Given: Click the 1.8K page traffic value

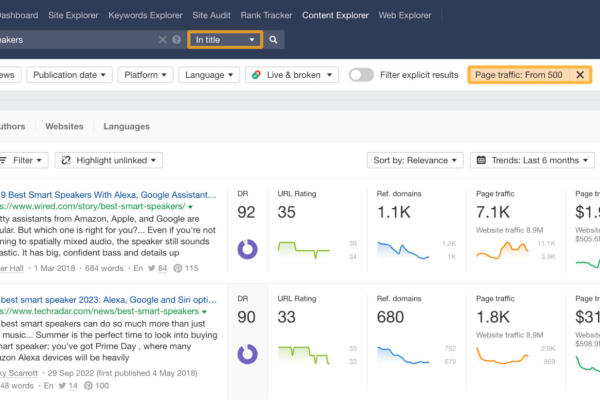Looking at the screenshot, I should coord(493,317).
